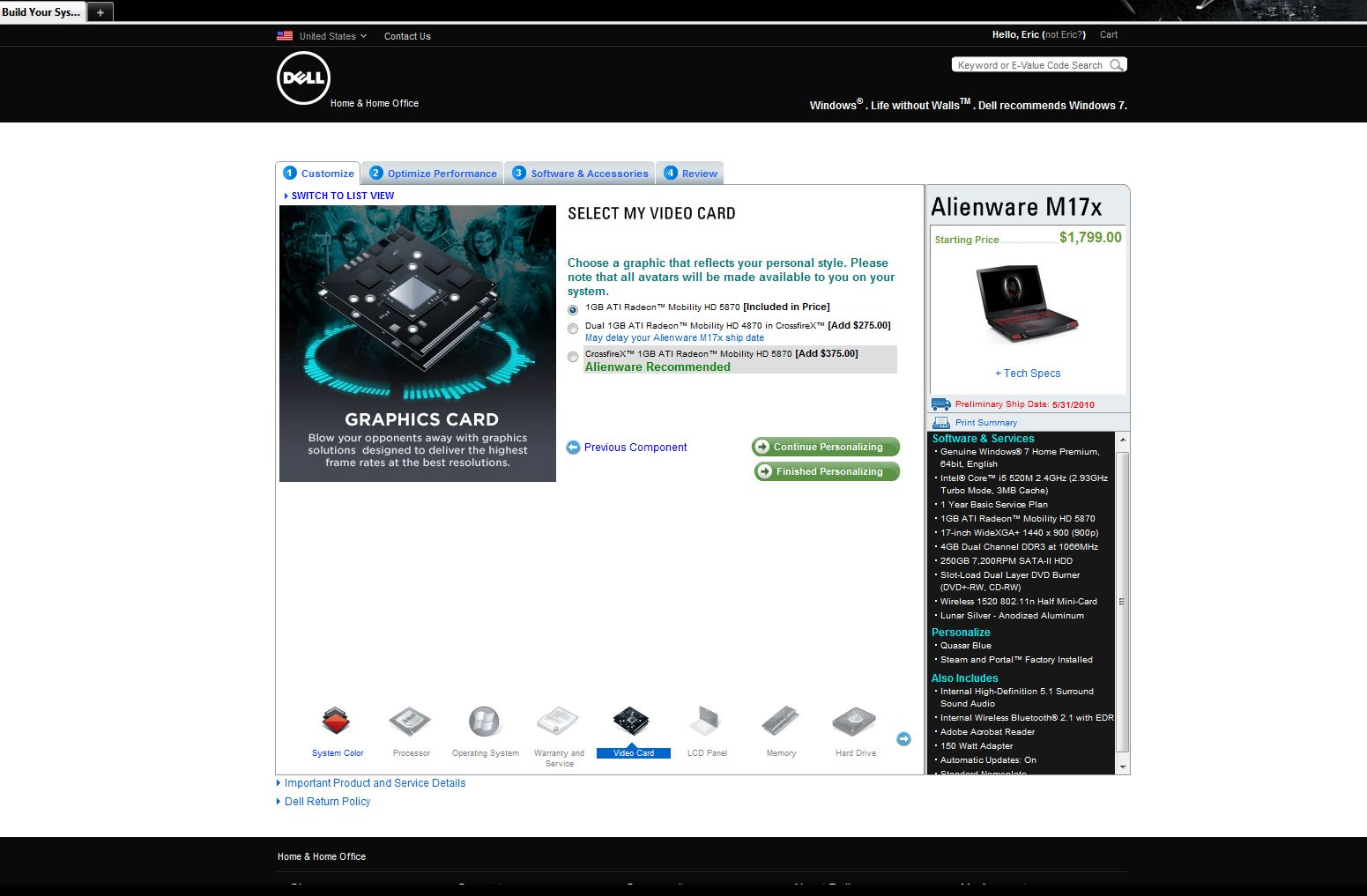Click the keyword search input field
Screen dimensions: 1367x896
click(x=1030, y=64)
